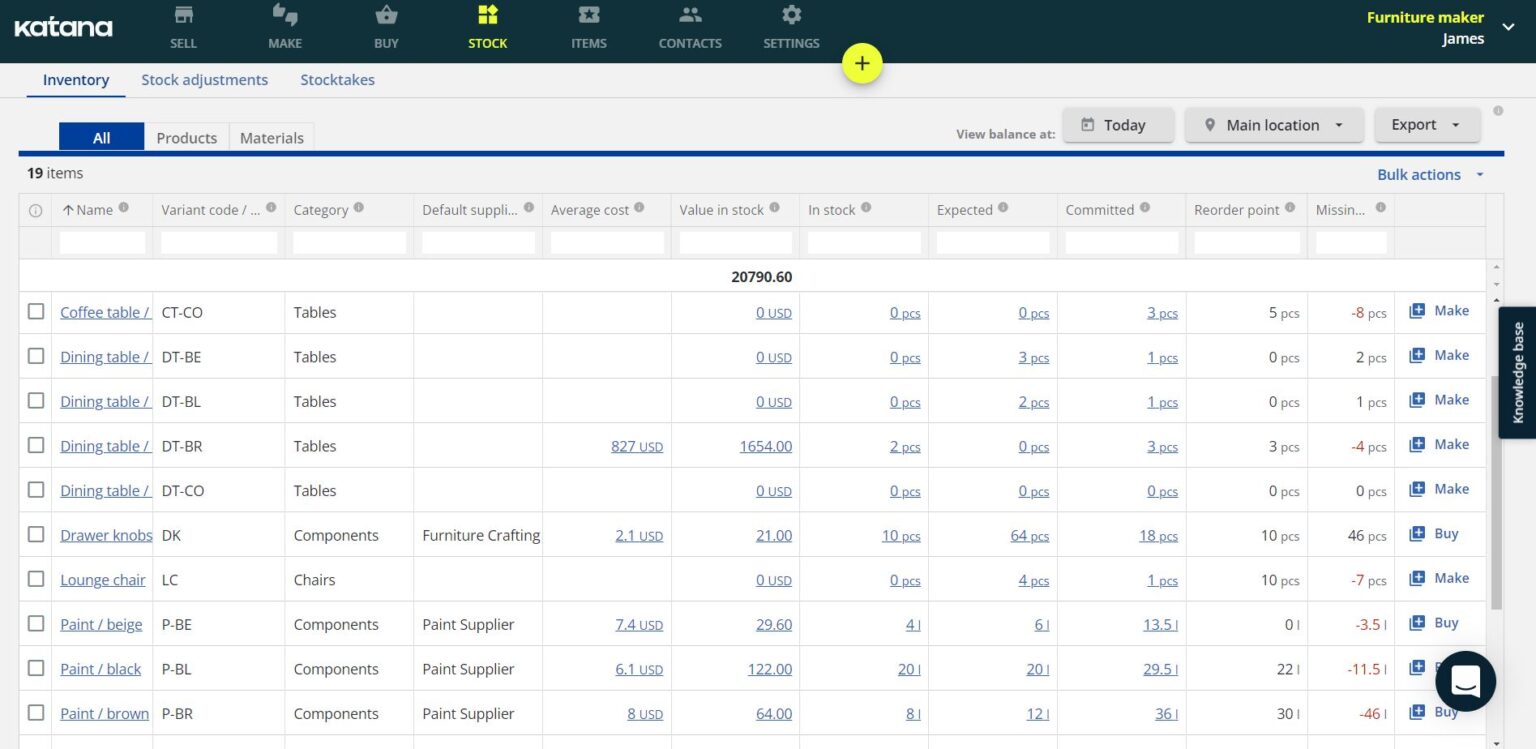Viewport: 1536px width, 749px height.
Task: Check the Paint / beige row checkbox
Action: (x=36, y=624)
